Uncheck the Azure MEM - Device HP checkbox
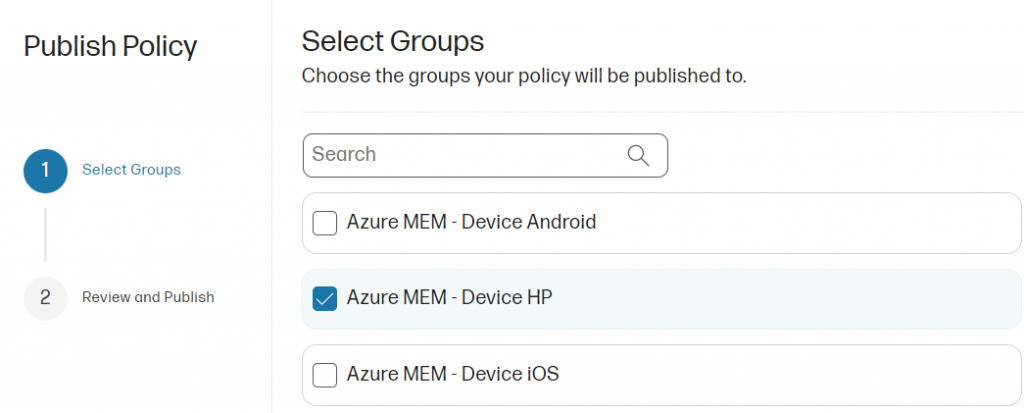Image resolution: width=1024 pixels, height=413 pixels. pos(325,299)
